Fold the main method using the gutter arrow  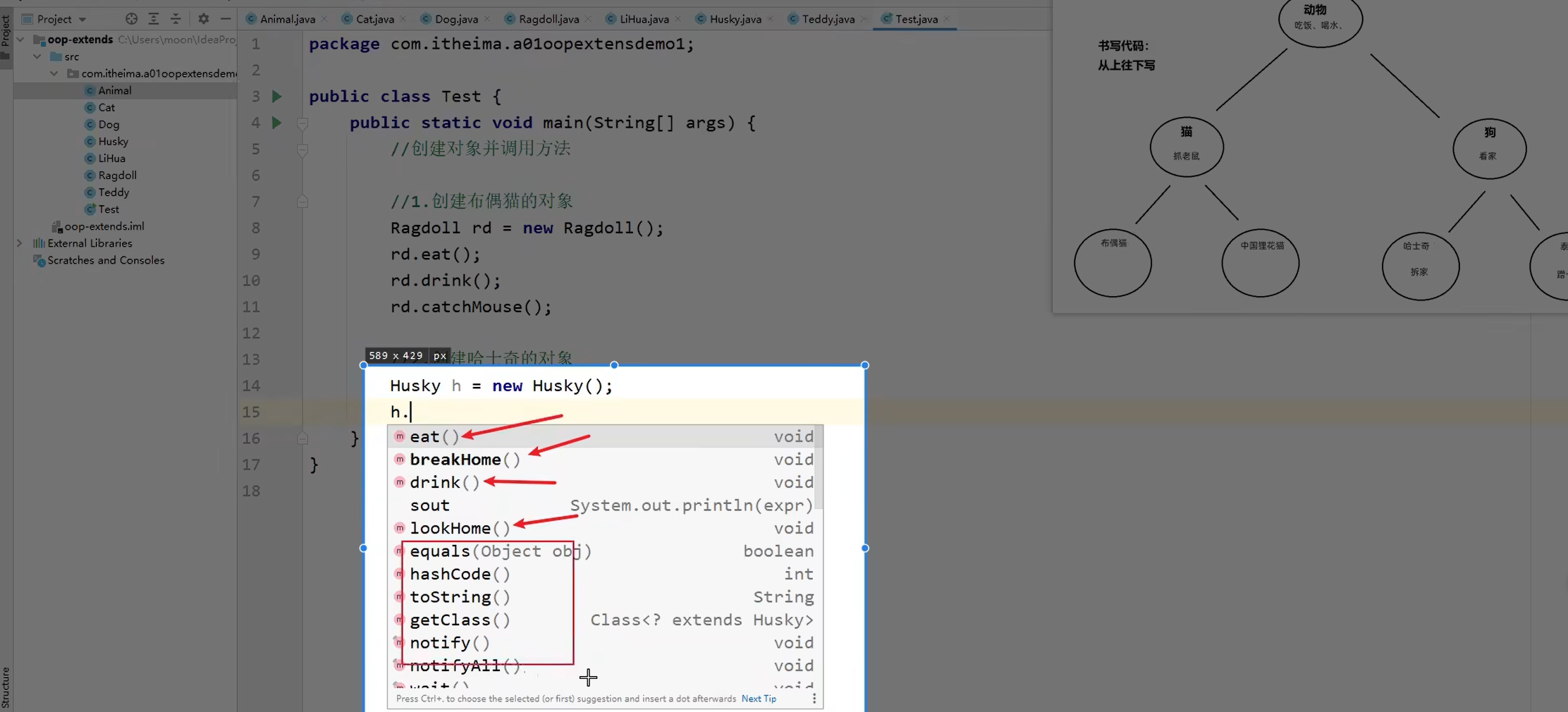[303, 123]
